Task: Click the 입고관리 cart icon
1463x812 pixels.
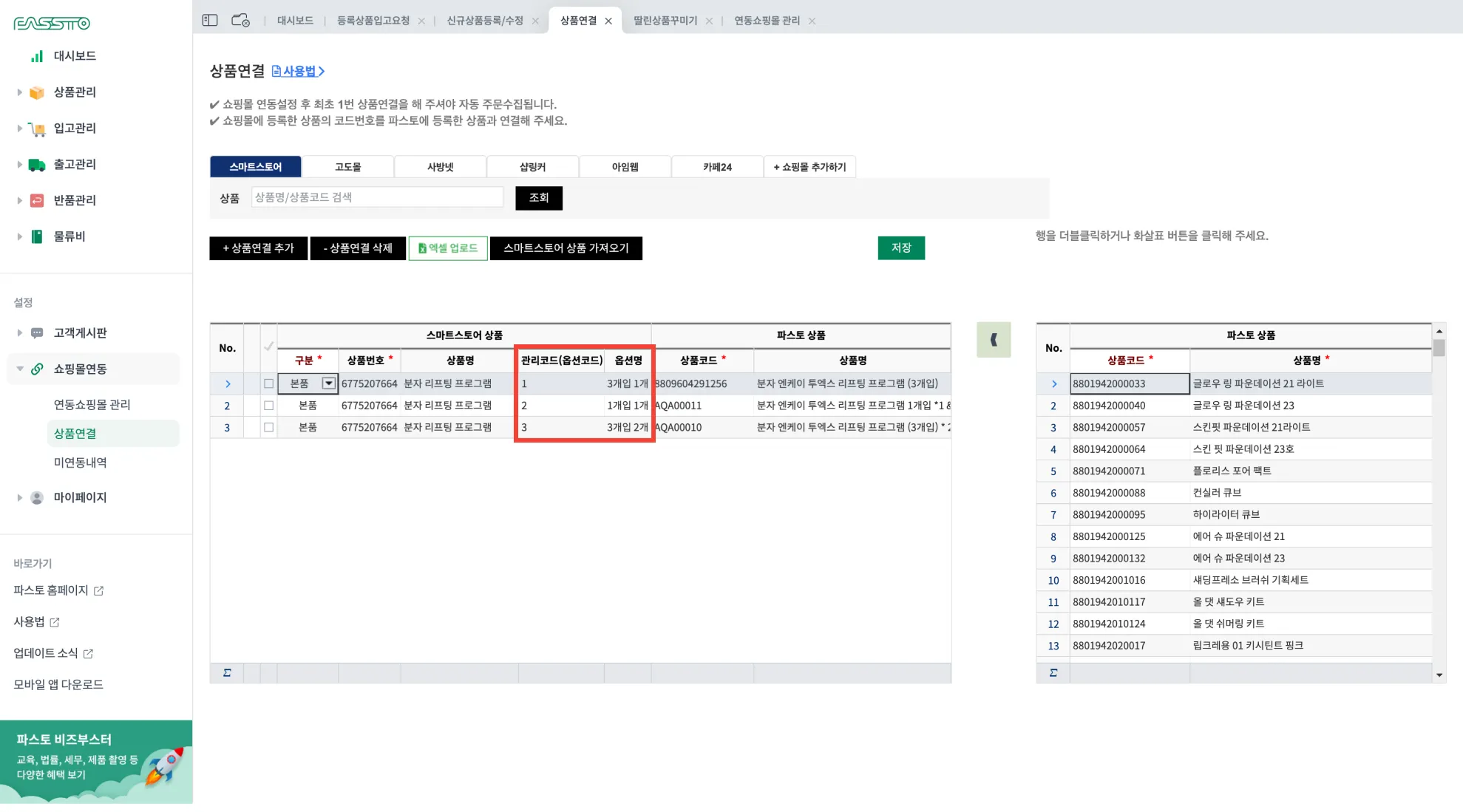Action: click(x=36, y=129)
